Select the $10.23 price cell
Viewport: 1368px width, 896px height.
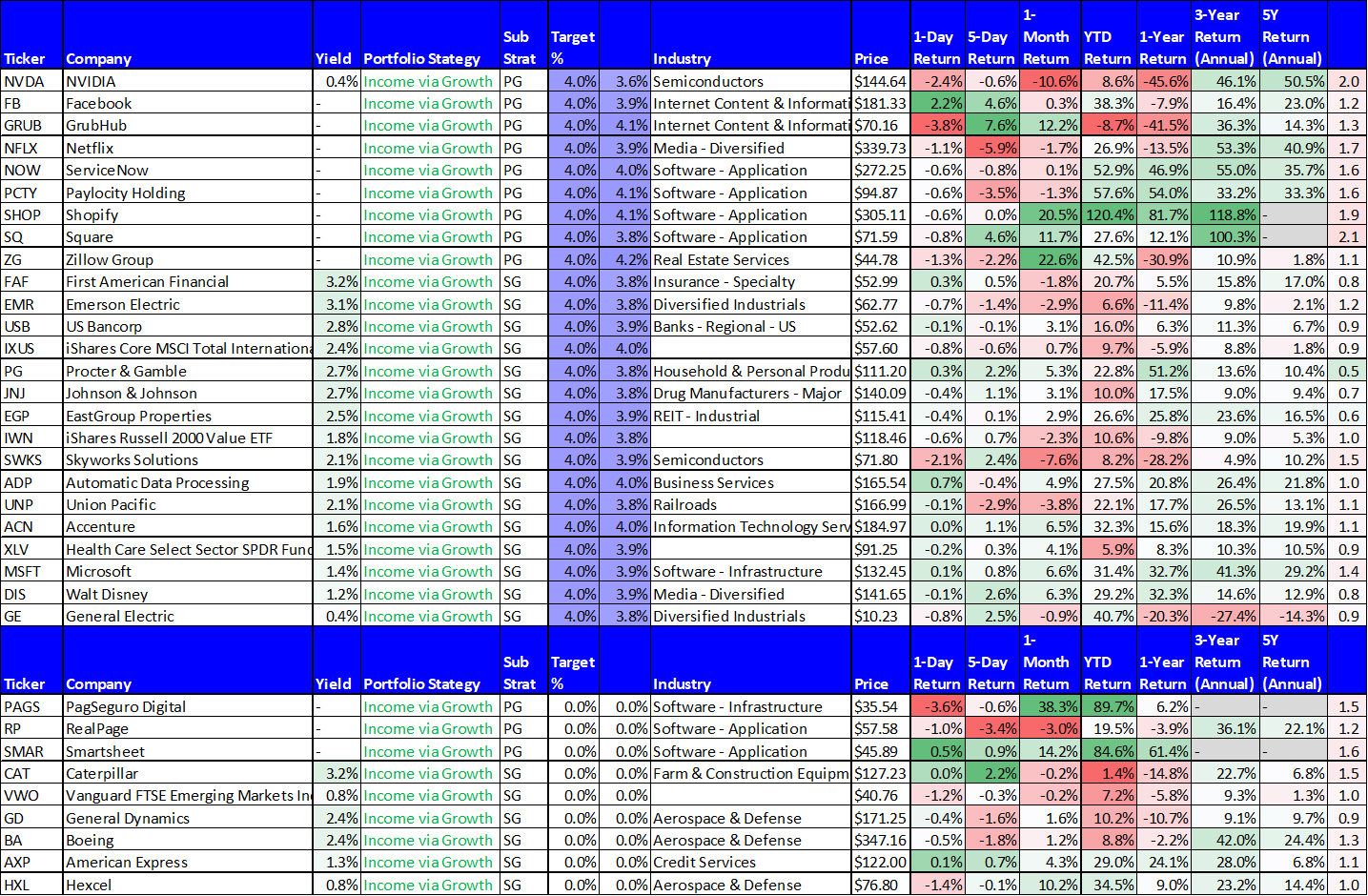coord(880,616)
